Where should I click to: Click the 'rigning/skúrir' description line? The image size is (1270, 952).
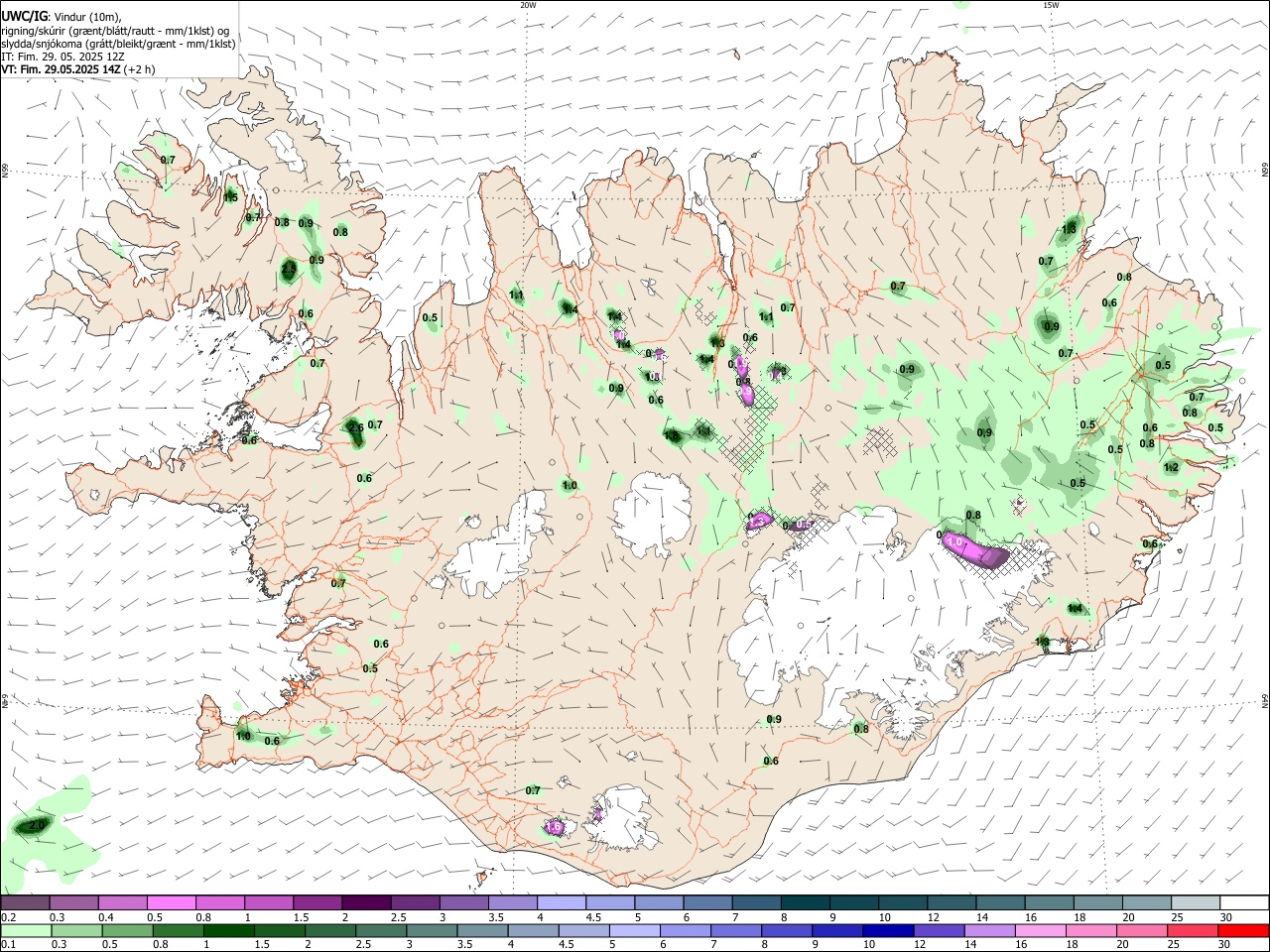[x=115, y=31]
